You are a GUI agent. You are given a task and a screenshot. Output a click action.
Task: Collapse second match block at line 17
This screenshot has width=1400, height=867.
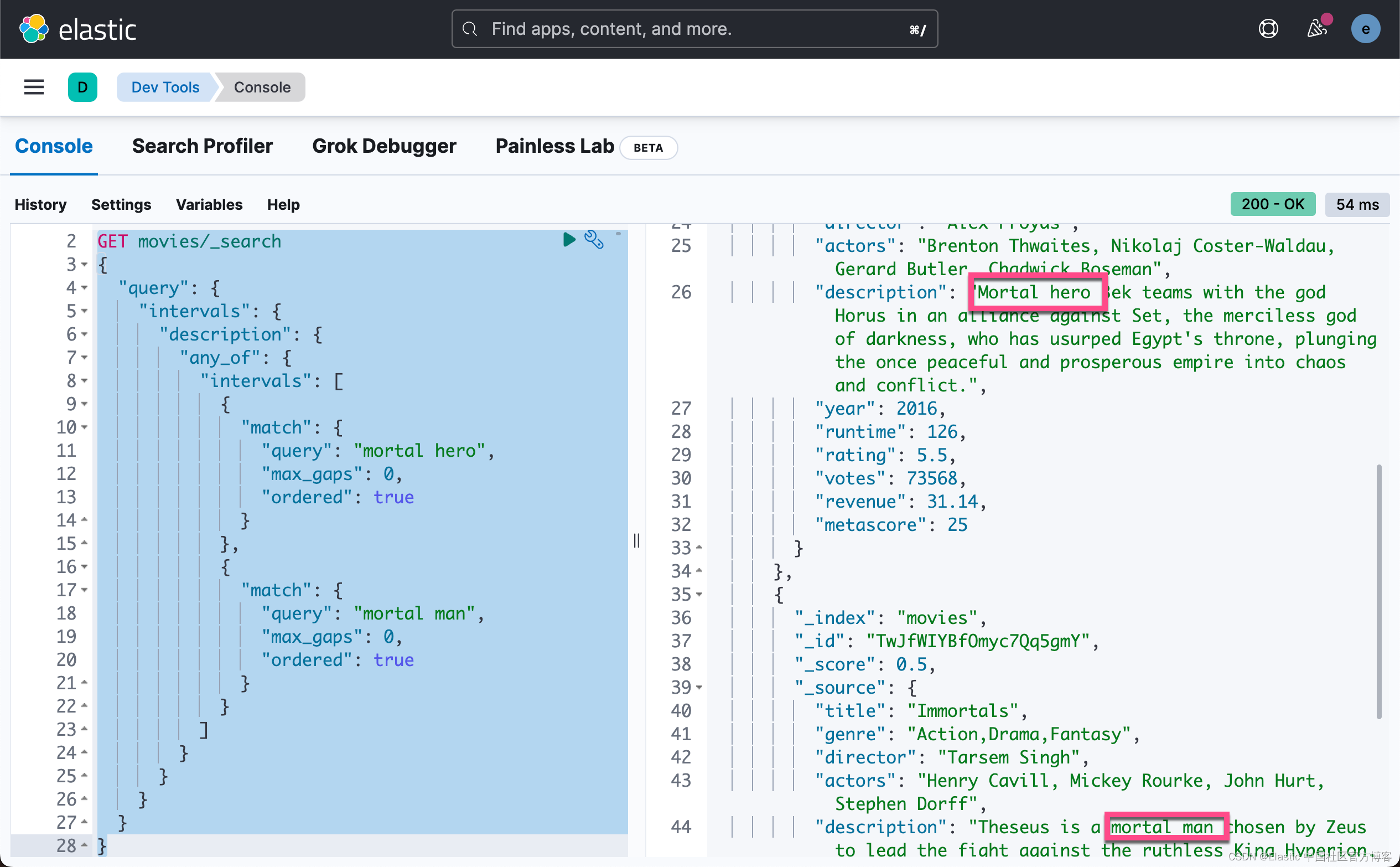click(x=85, y=590)
